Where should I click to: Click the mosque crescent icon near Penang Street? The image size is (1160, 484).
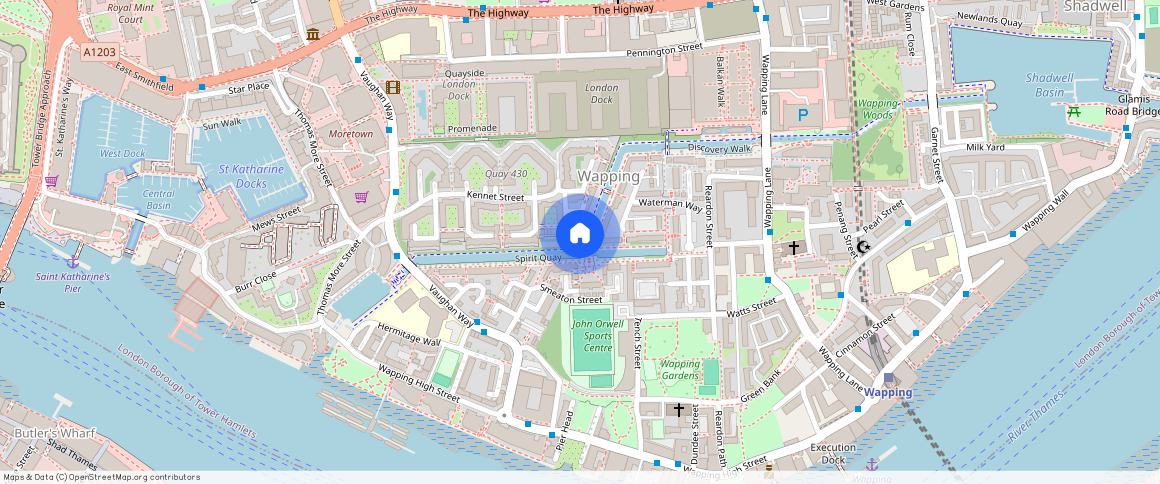pyautogui.click(x=863, y=246)
